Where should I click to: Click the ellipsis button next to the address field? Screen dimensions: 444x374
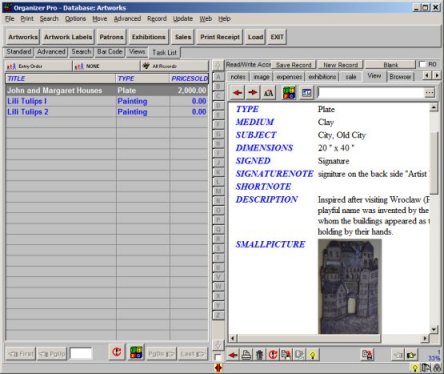pos(430,93)
